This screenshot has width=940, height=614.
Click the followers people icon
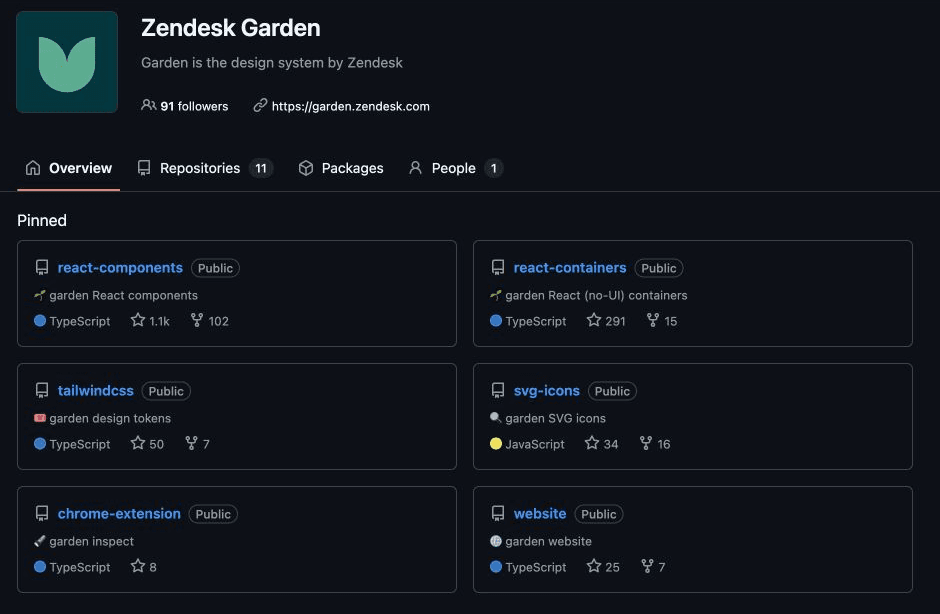click(x=148, y=106)
